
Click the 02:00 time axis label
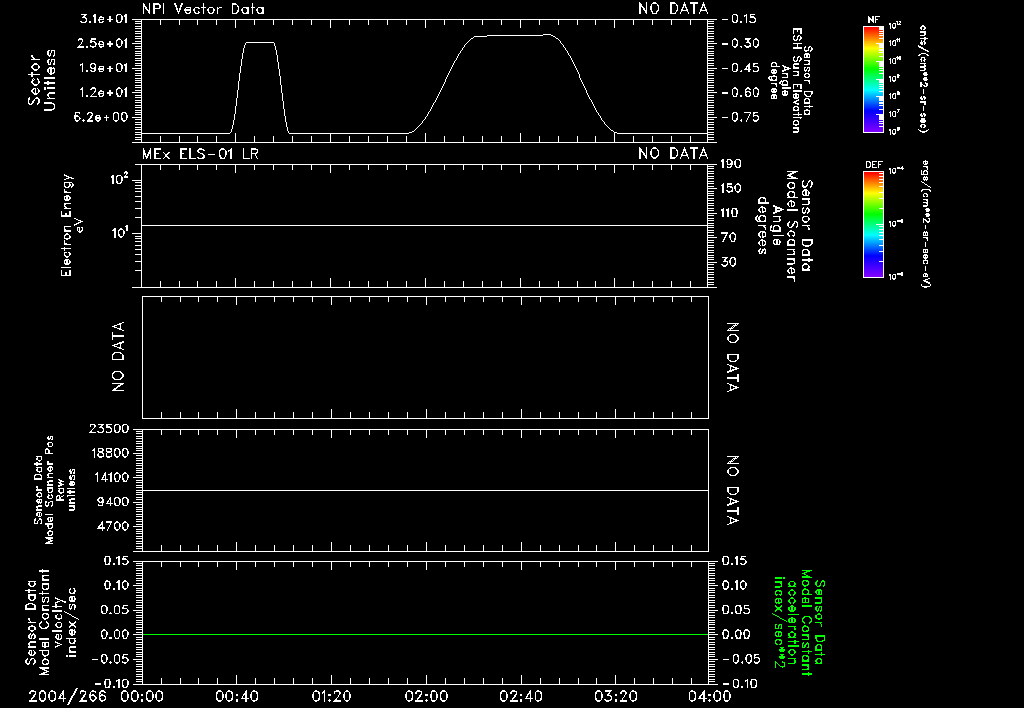(426, 696)
